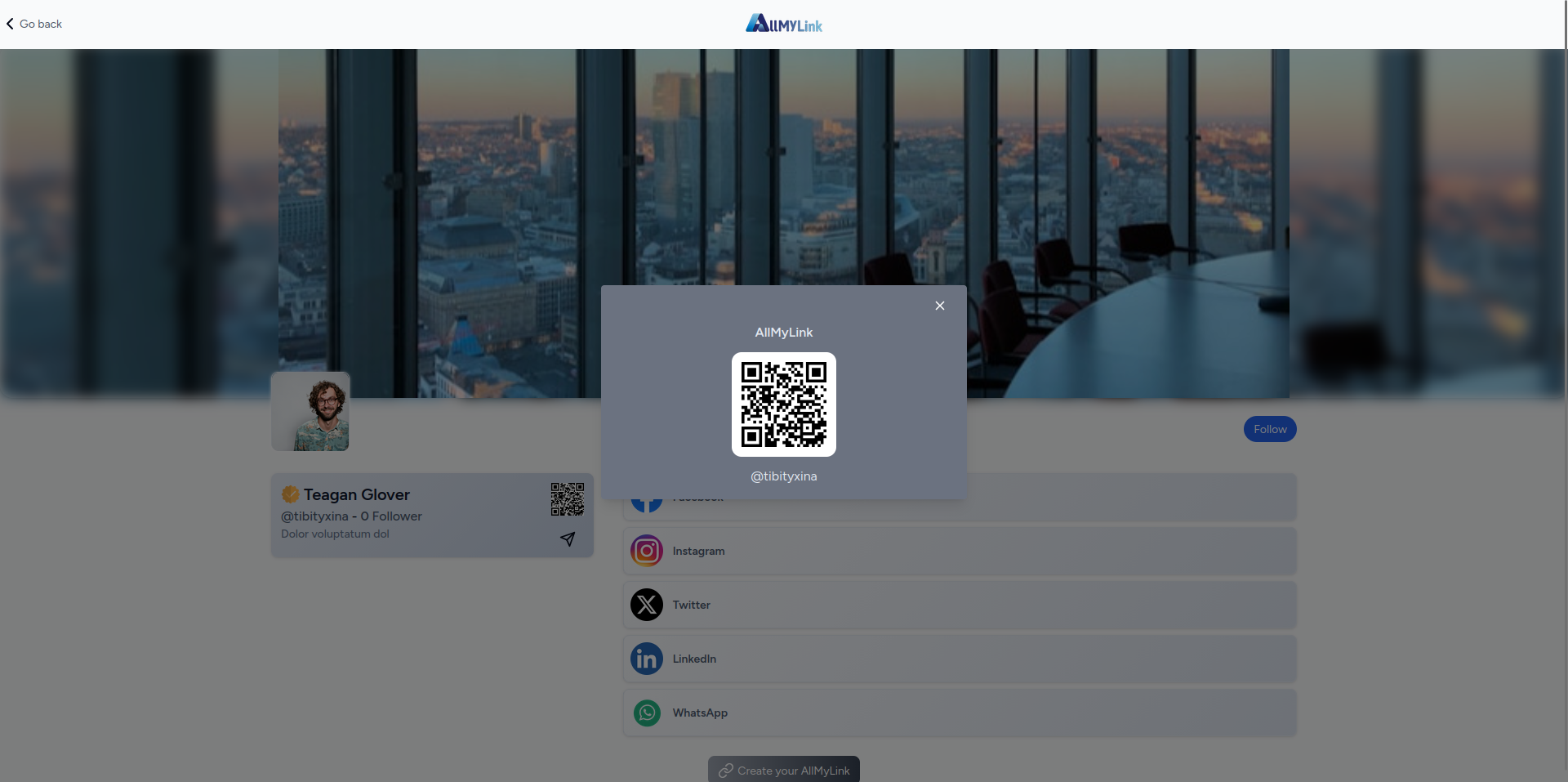
Task: Click Create your AllMyLink button
Action: (783, 770)
